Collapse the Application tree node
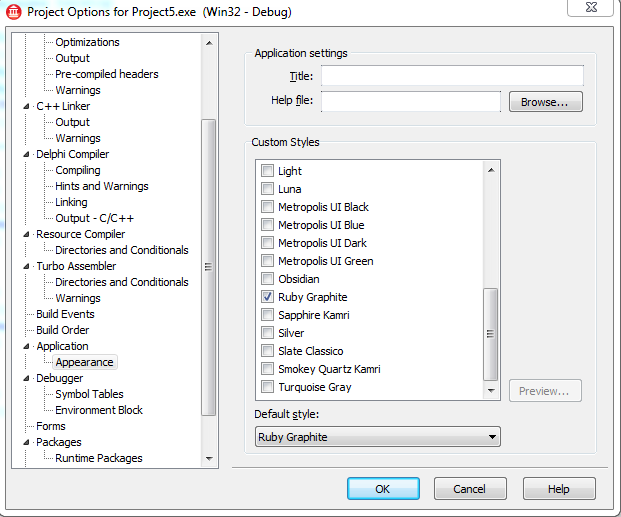 [x=26, y=346]
